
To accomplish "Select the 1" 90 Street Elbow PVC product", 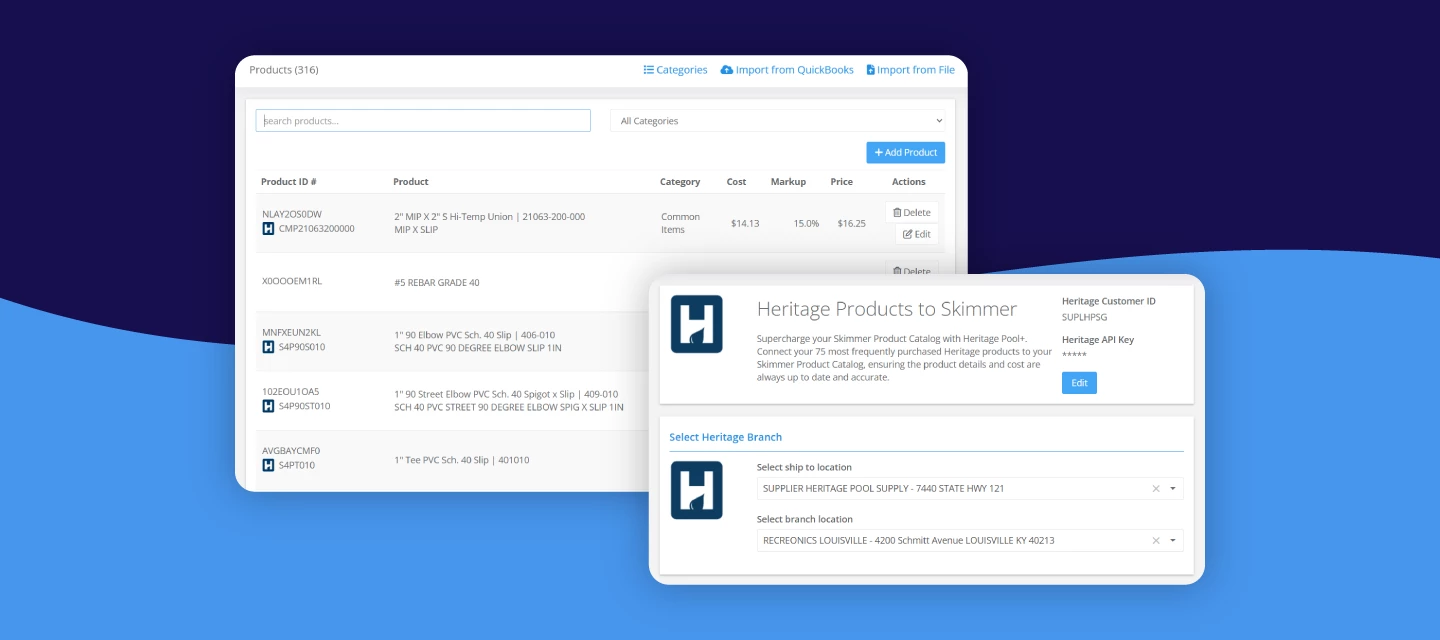I will (509, 401).
